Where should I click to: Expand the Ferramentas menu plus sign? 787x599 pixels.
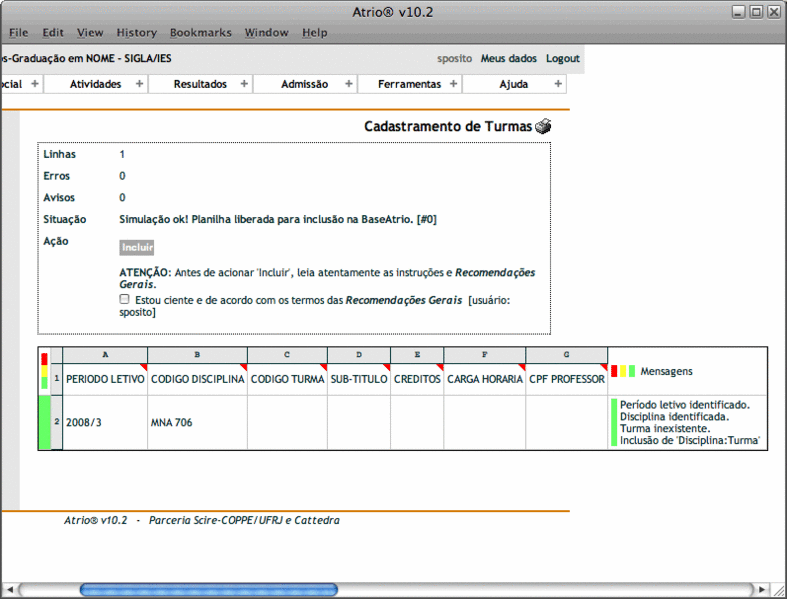click(453, 84)
